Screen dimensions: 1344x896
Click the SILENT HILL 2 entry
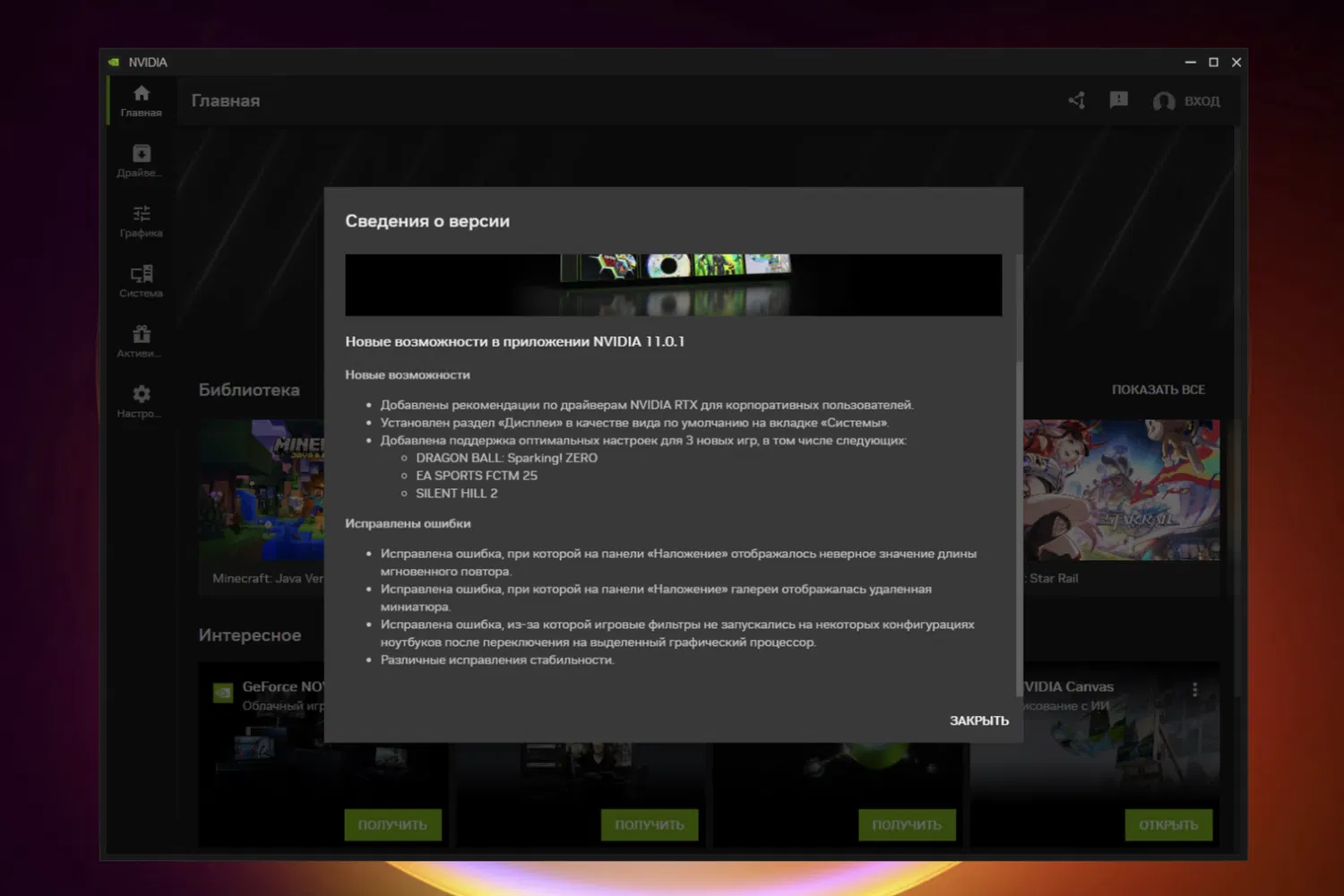(x=456, y=494)
